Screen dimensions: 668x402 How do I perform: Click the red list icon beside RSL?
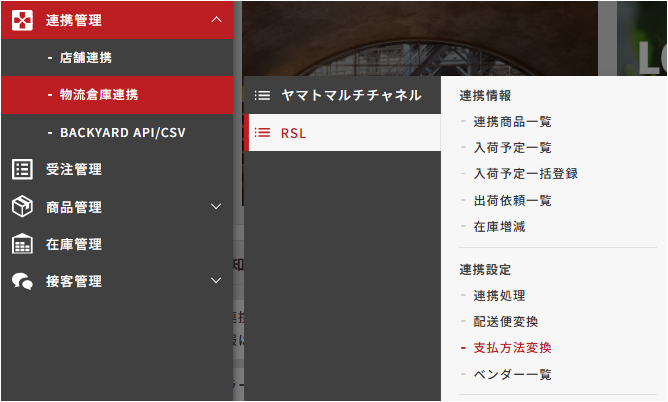click(262, 133)
